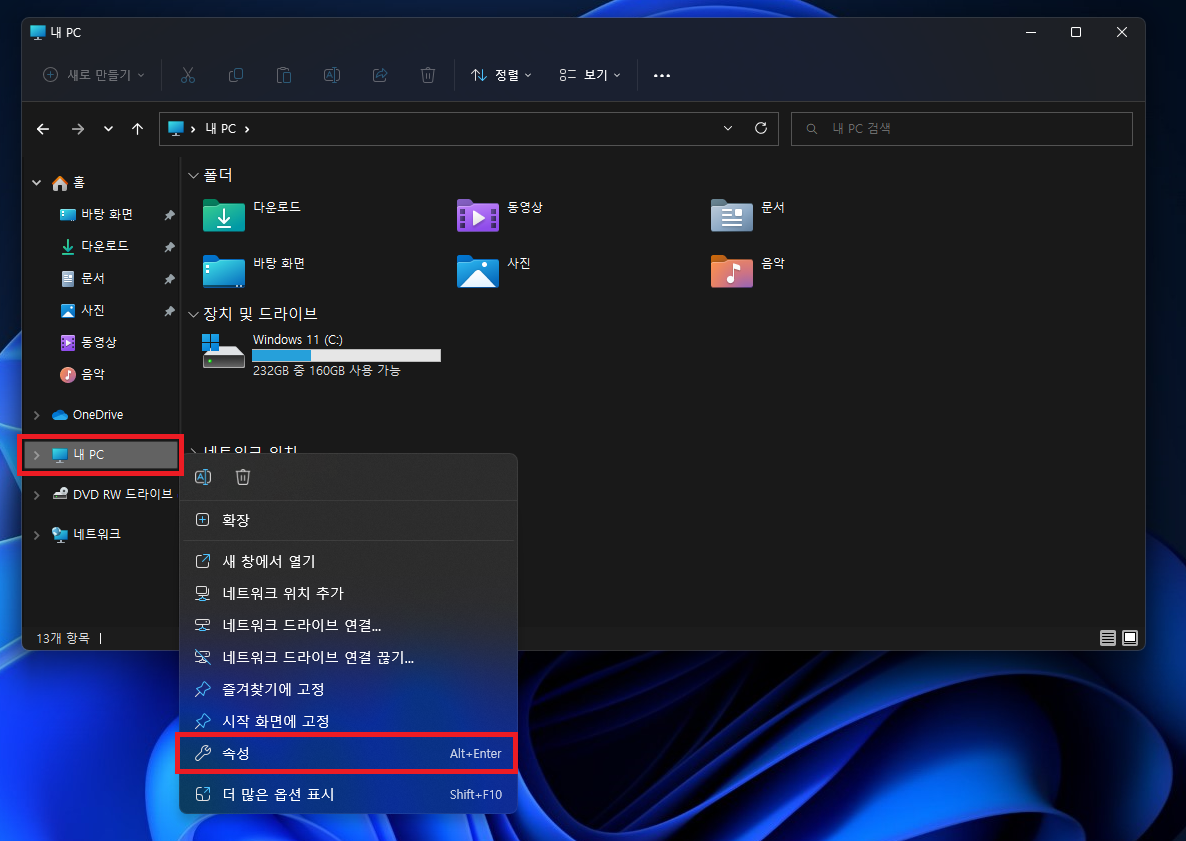The height and width of the screenshot is (841, 1186).
Task: Expand the OneDrive tree node
Action: coord(36,415)
